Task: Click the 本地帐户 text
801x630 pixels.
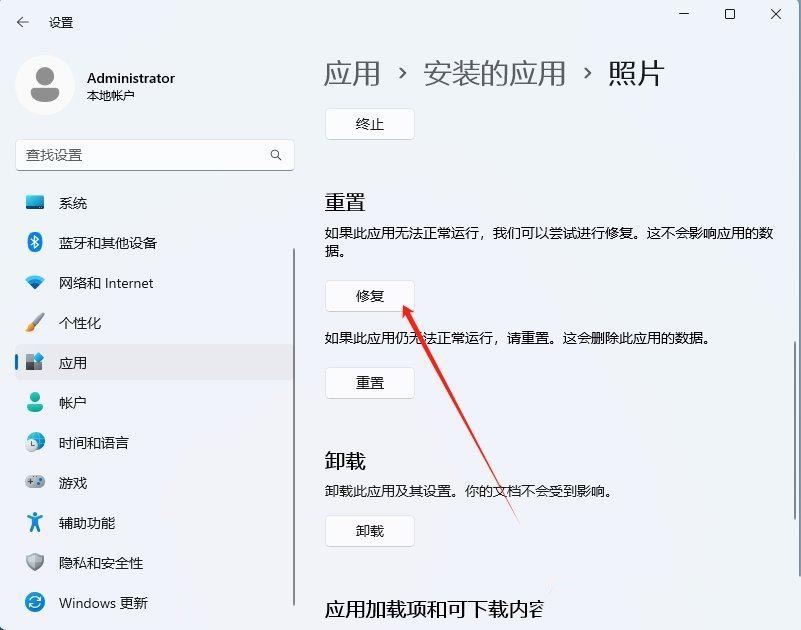Action: [x=111, y=96]
